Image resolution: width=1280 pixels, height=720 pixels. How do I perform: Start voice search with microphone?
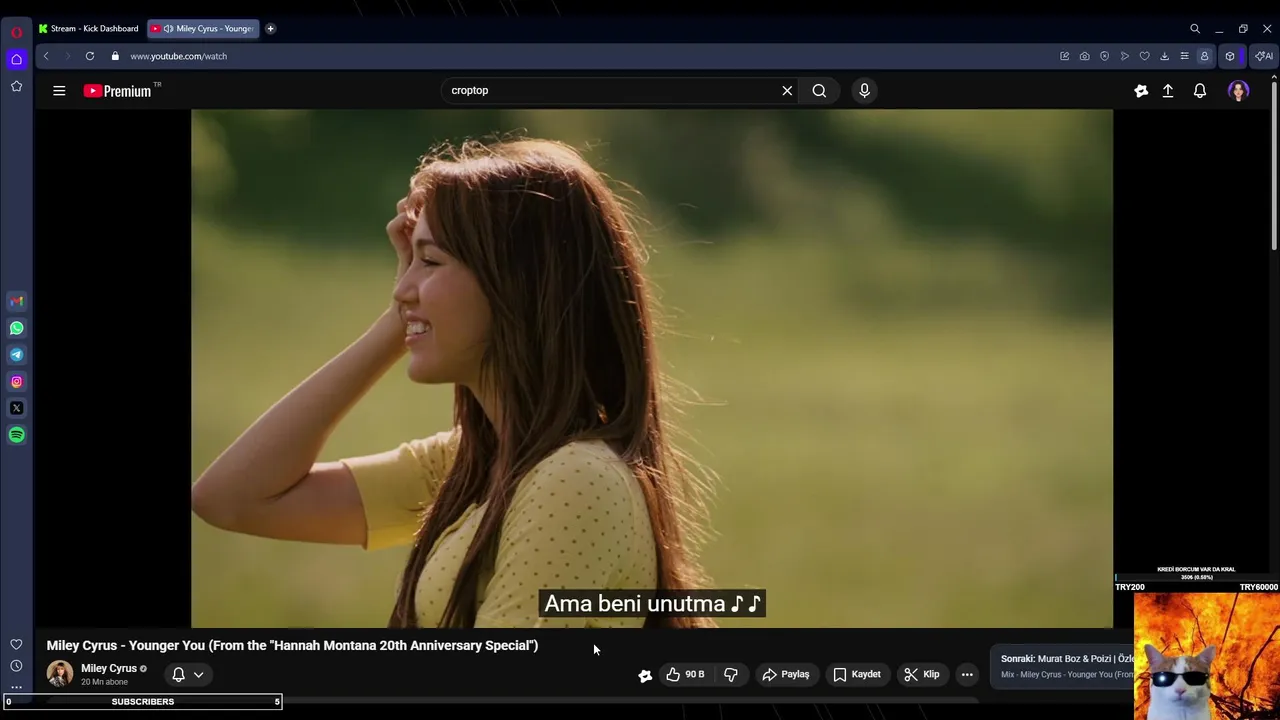(865, 90)
